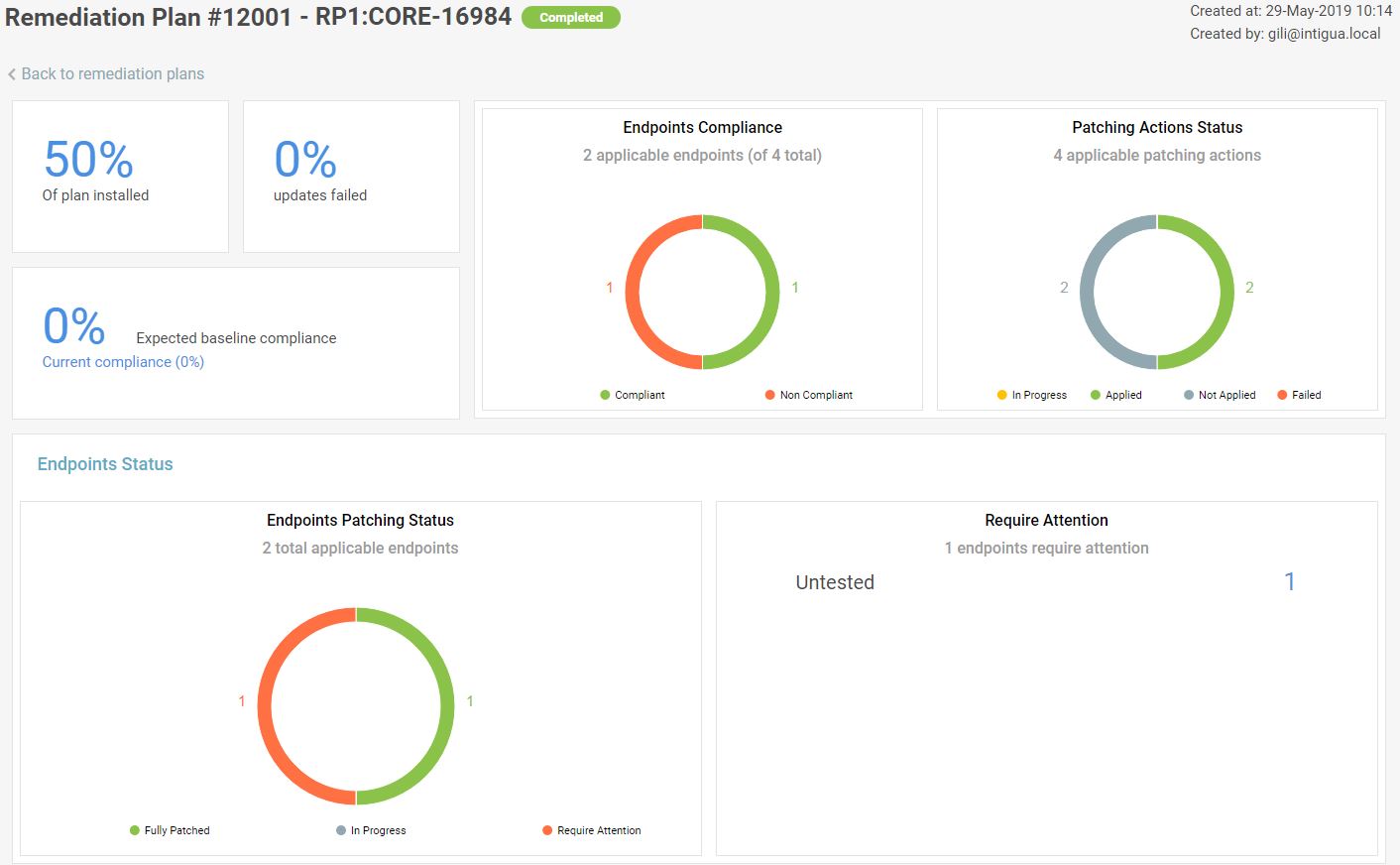Toggle In Progress legend in Patching Actions Status
This screenshot has width=1400, height=865.
[1031, 395]
